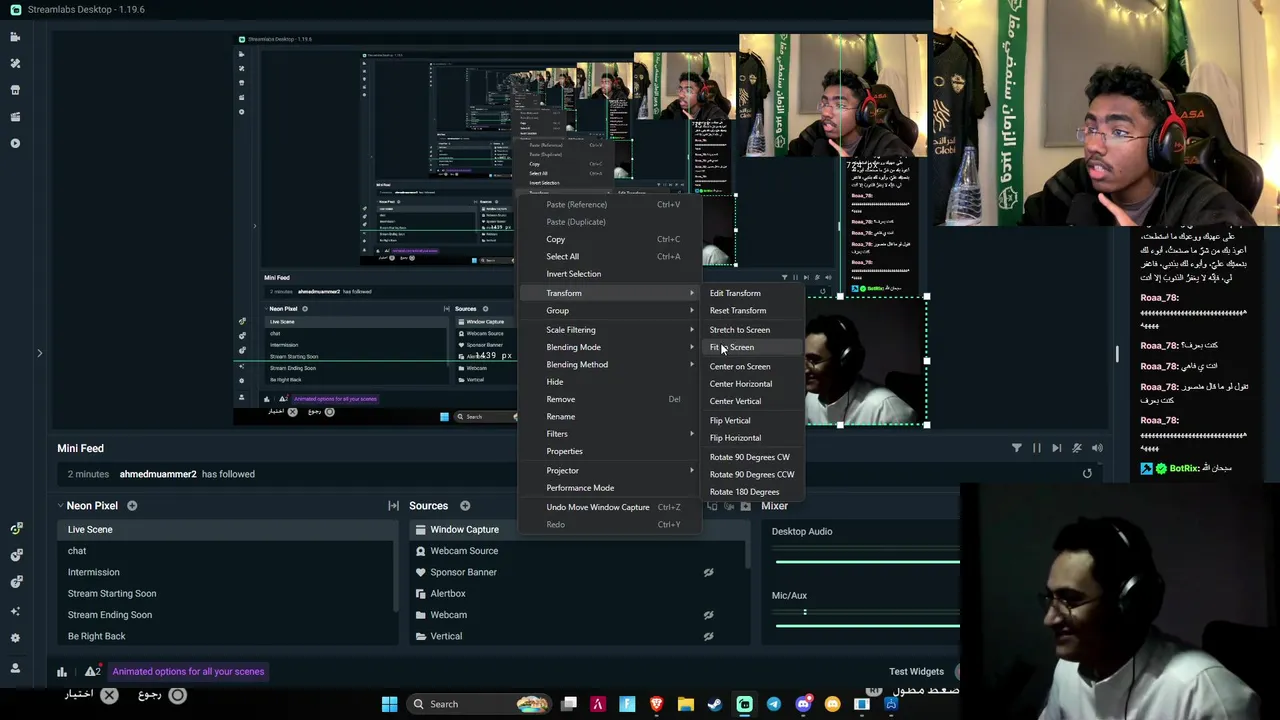The width and height of the screenshot is (1280, 720).
Task: Toggle Mini Feed volume speaker icon
Action: pos(1097,448)
